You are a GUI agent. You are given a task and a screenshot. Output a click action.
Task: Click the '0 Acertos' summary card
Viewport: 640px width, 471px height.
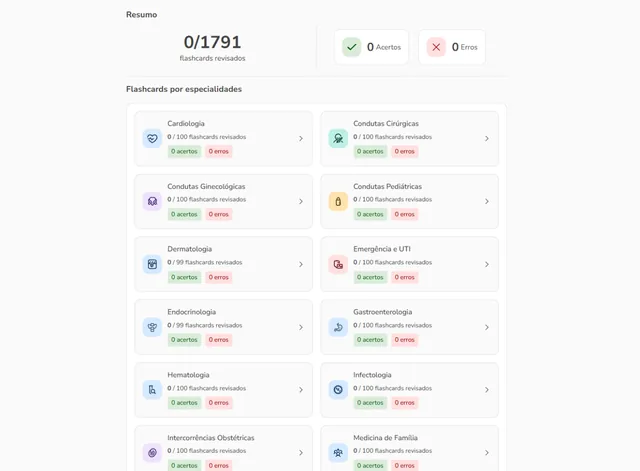[x=371, y=47]
